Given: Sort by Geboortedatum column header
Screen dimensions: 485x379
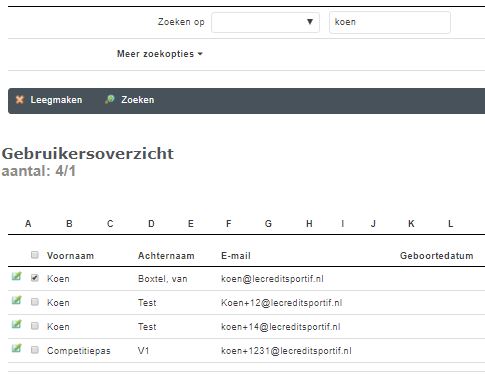Looking at the screenshot, I should click(436, 256).
